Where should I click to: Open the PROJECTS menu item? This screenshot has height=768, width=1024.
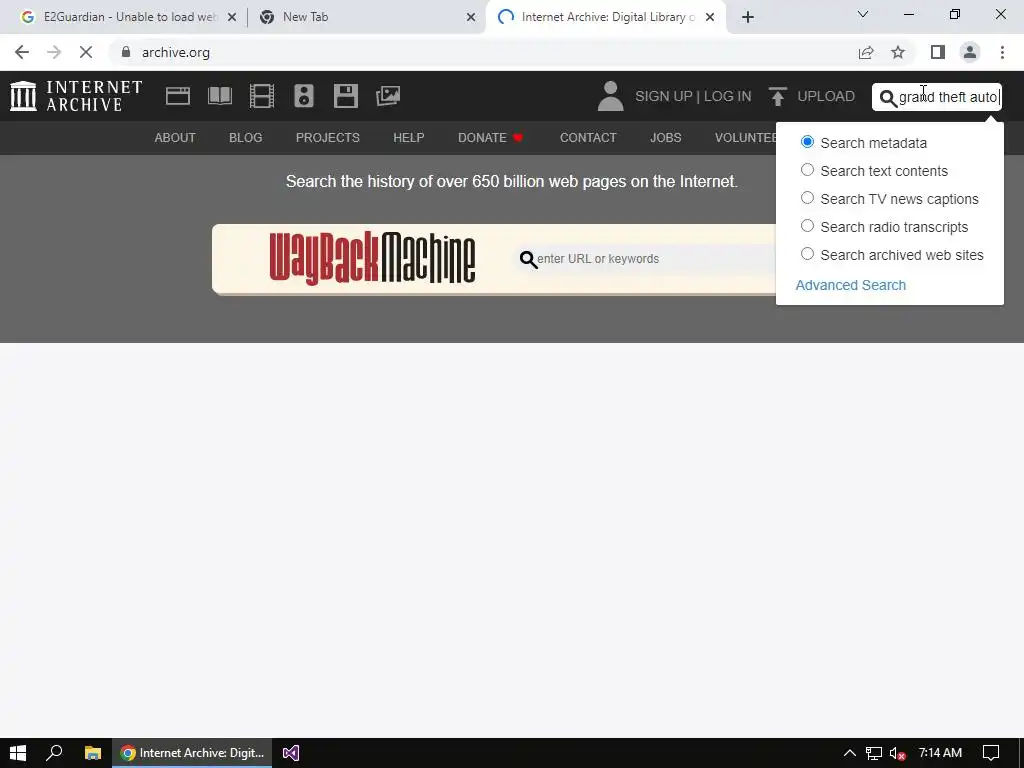pos(328,138)
